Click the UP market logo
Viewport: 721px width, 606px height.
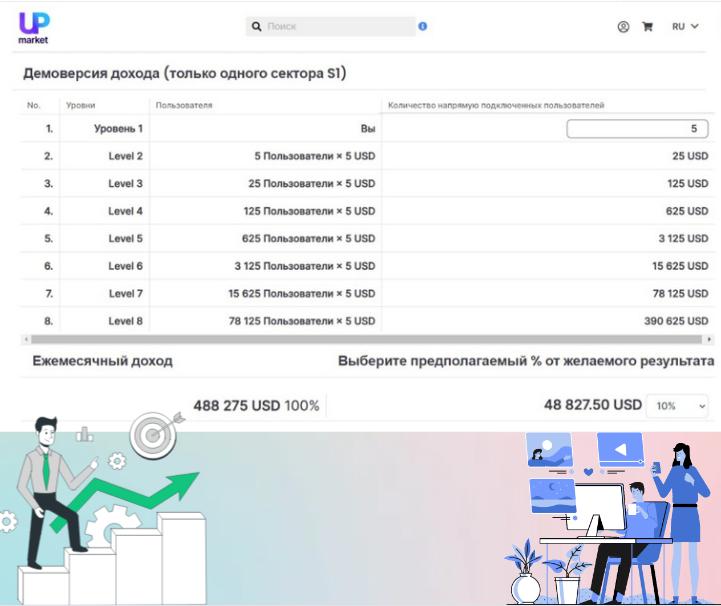coord(33,26)
